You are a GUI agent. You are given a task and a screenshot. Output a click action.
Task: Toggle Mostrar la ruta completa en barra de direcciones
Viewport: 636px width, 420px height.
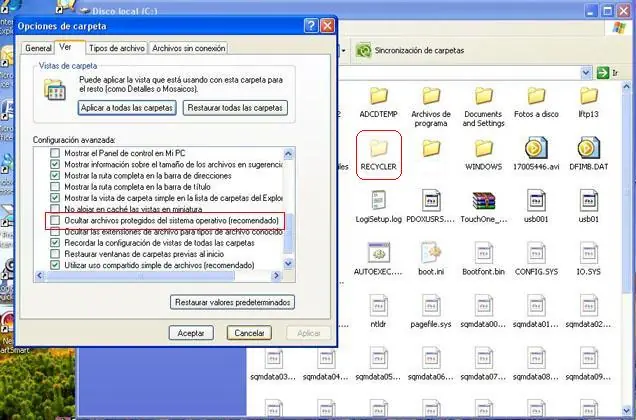pyautogui.click(x=55, y=176)
